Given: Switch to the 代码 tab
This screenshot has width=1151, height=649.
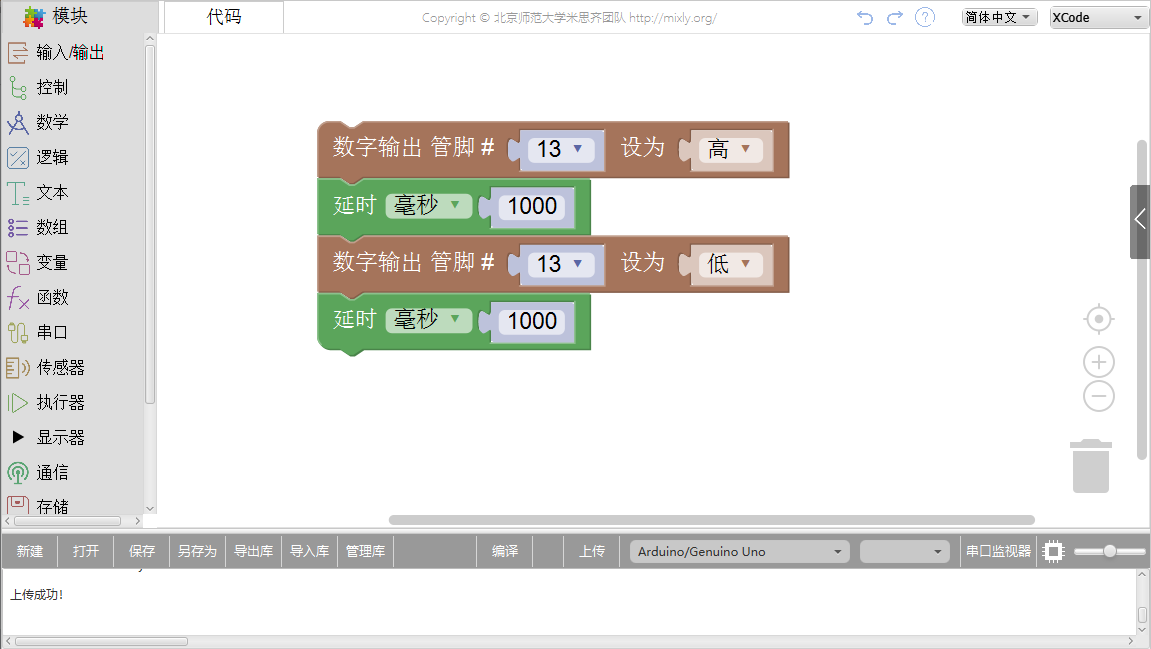Looking at the screenshot, I should click(x=224, y=17).
